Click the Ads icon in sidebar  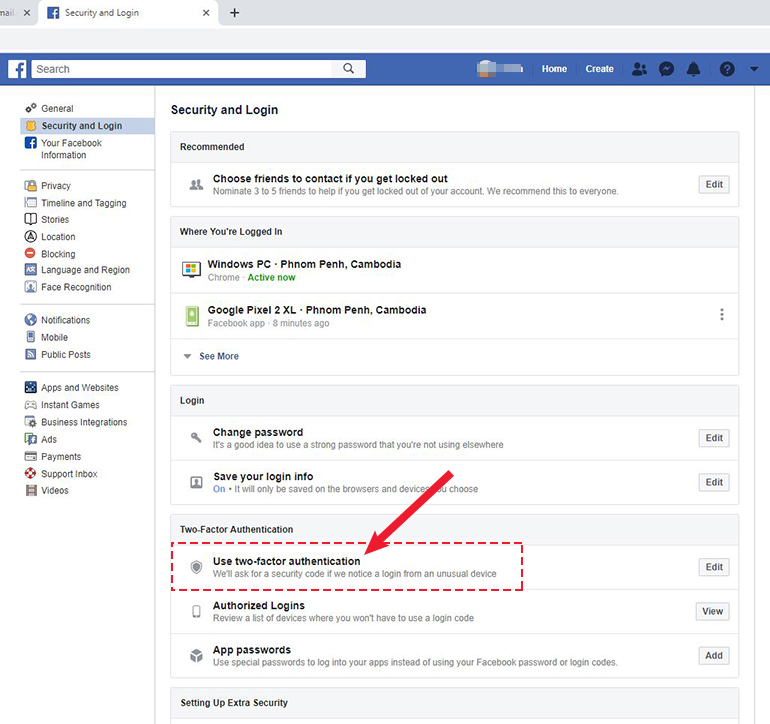(30, 439)
